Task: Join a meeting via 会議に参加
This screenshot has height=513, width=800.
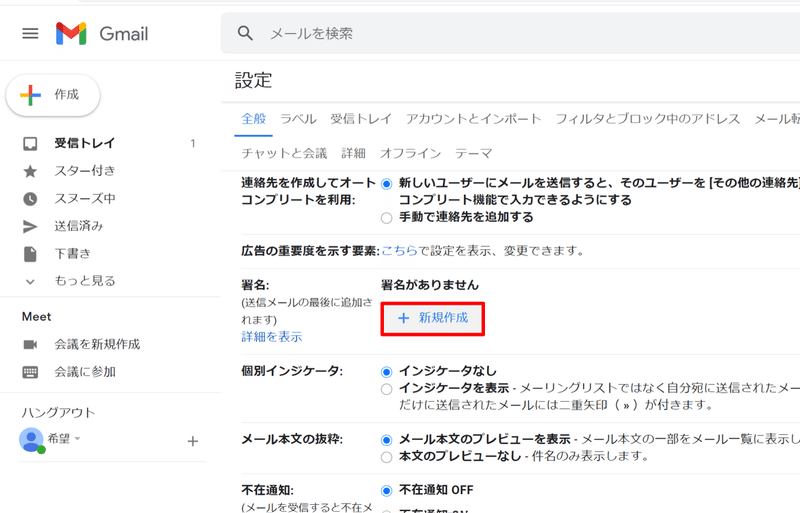Action: pyautogui.click(x=85, y=372)
